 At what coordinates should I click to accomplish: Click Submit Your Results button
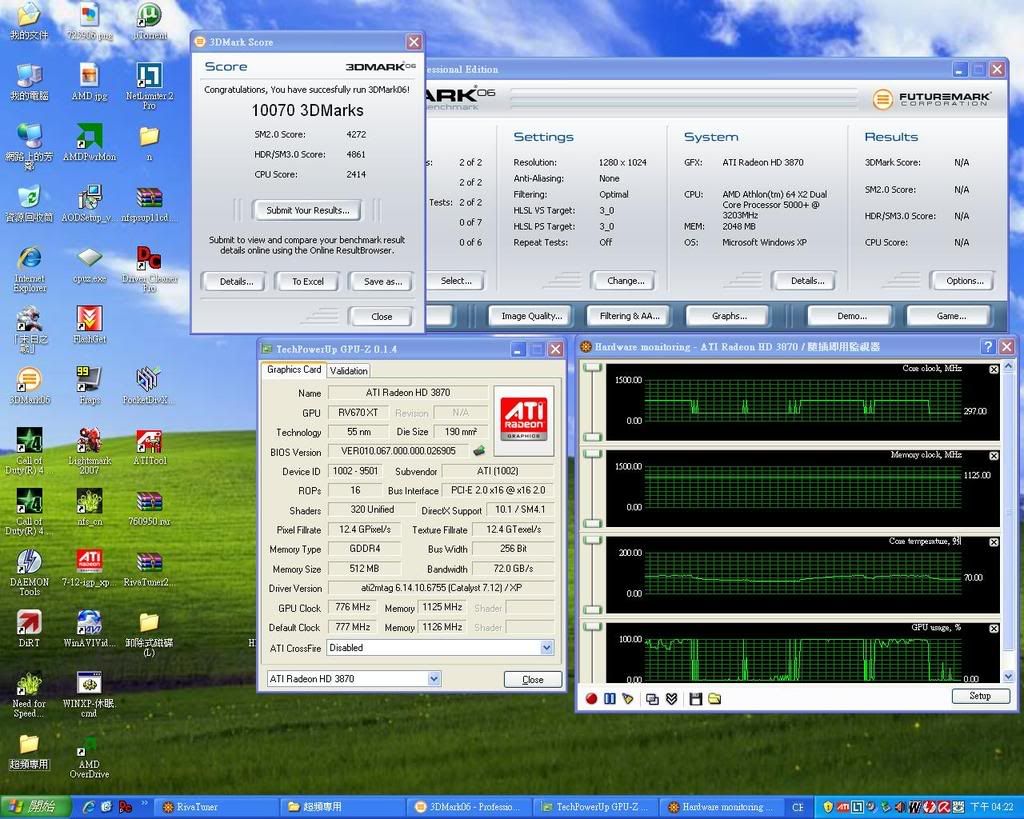308,210
